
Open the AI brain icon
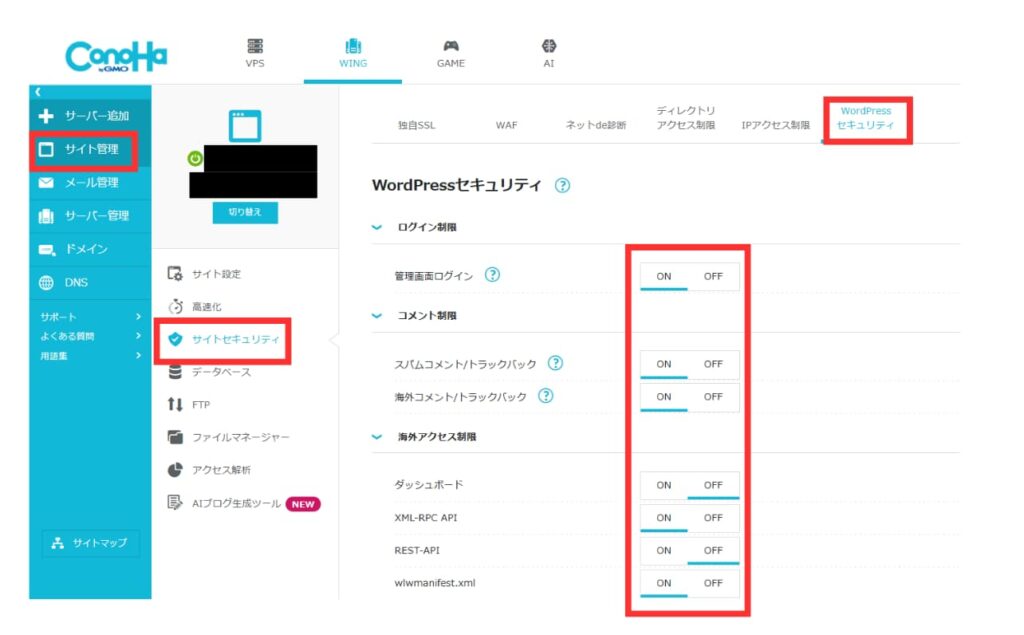coord(549,46)
